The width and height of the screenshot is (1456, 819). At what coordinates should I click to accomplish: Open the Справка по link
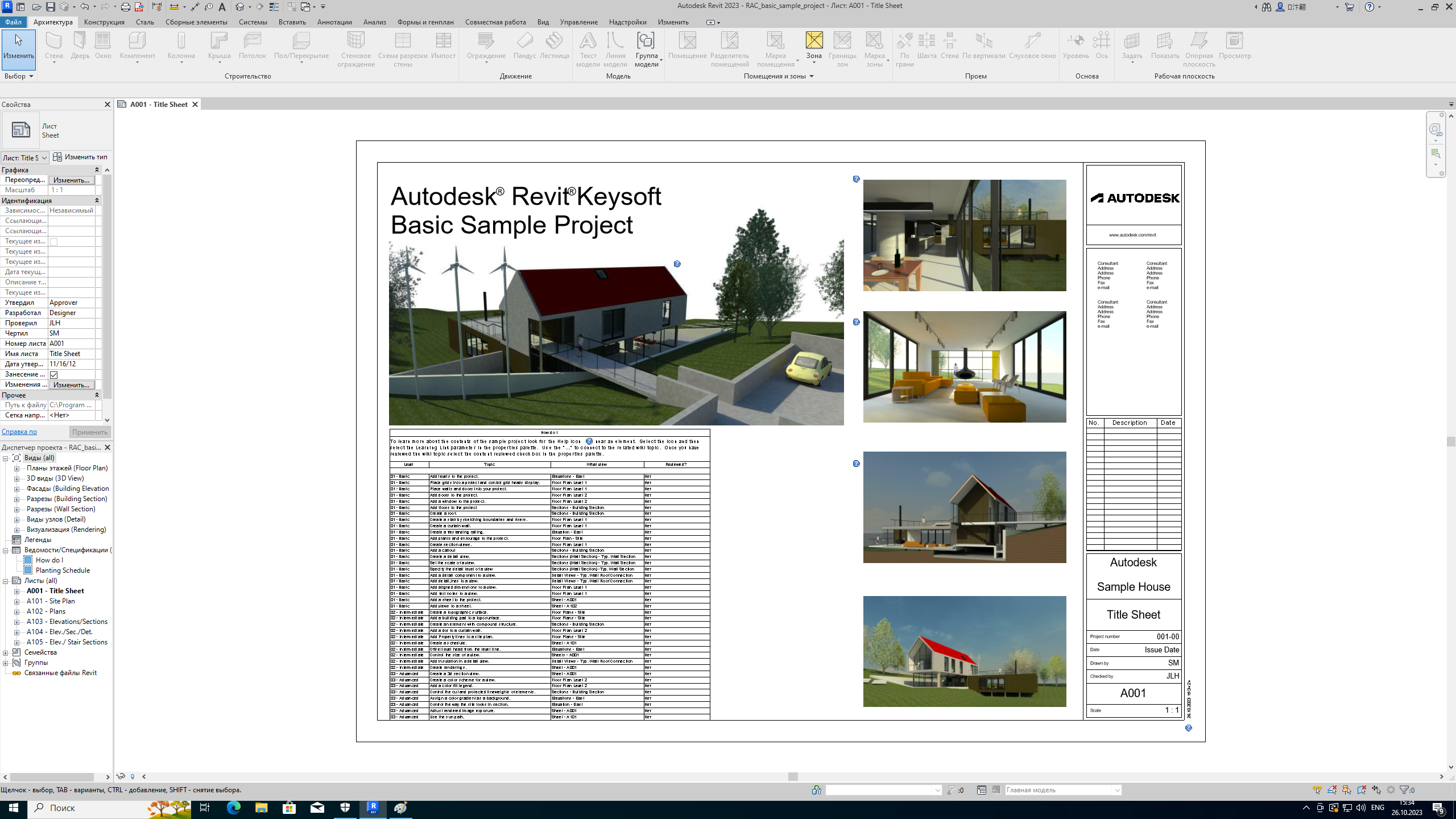19,432
